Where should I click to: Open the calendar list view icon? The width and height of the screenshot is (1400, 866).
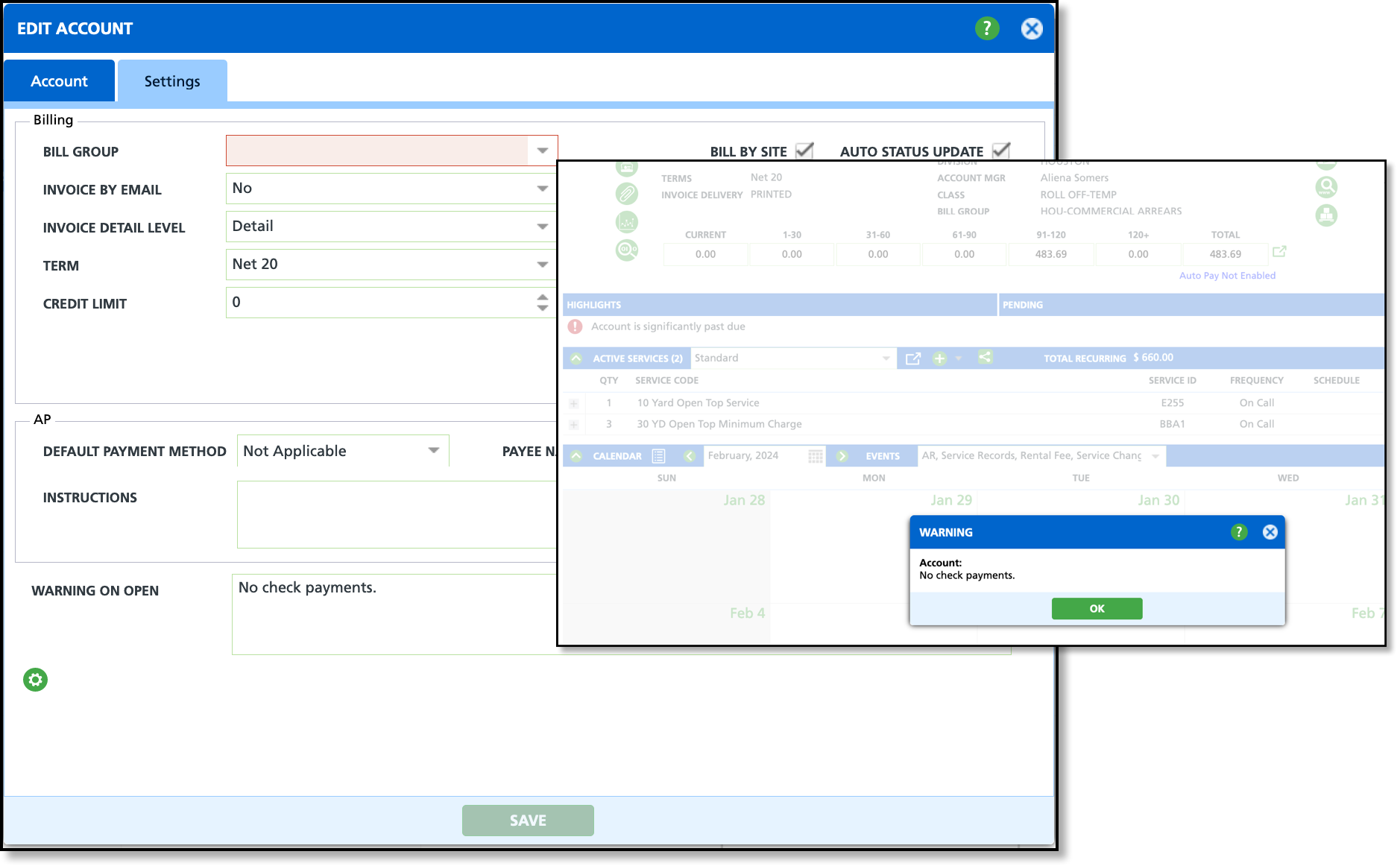coord(658,455)
